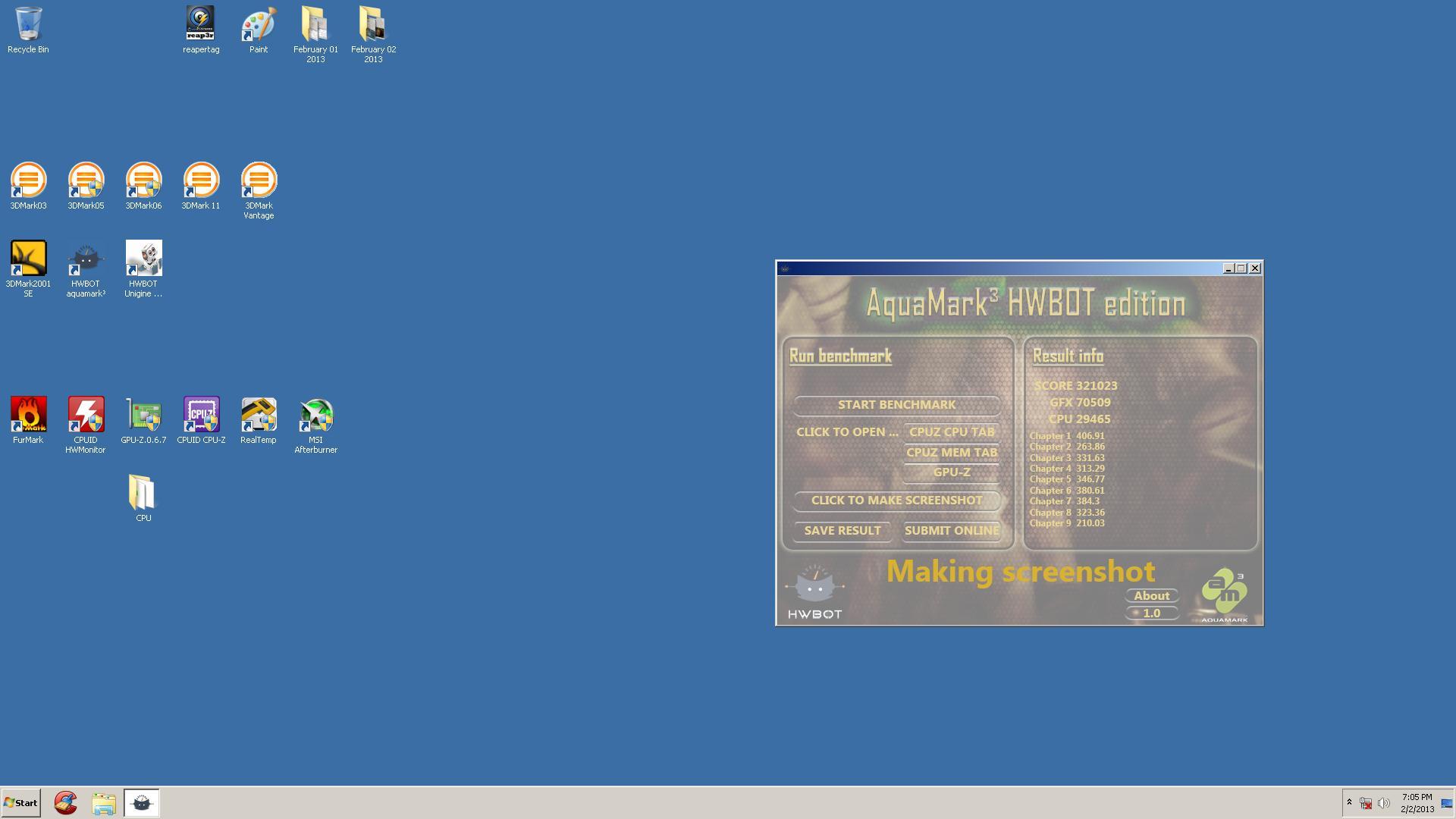
Task: Click the 1.0 version button
Action: [x=1151, y=613]
